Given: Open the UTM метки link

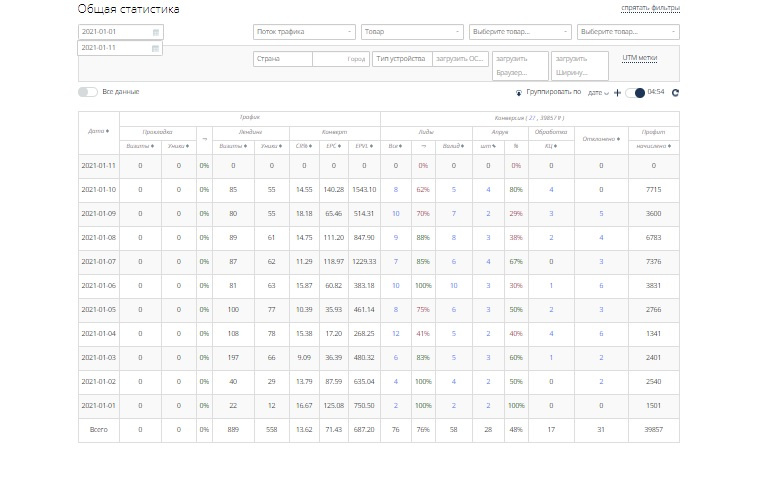Looking at the screenshot, I should (x=640, y=58).
